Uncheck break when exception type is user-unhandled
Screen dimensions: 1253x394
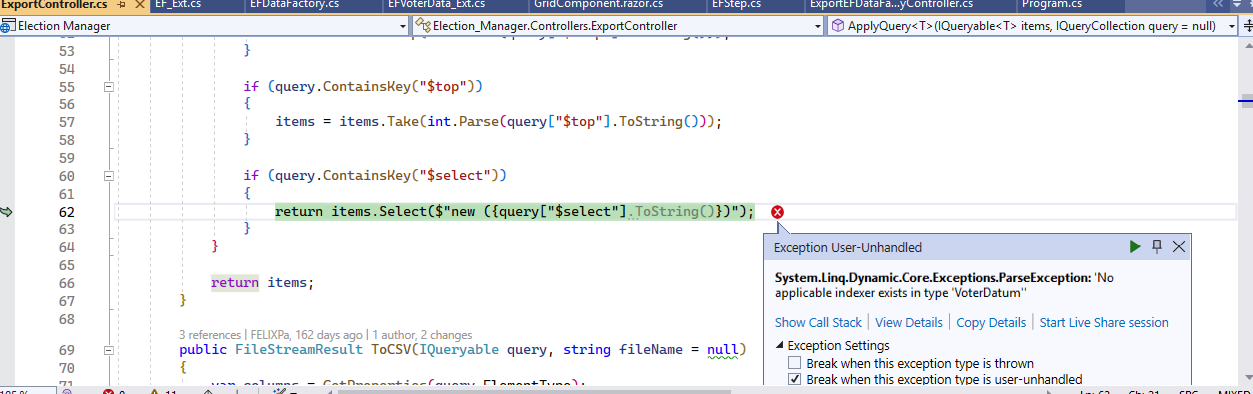[x=794, y=379]
